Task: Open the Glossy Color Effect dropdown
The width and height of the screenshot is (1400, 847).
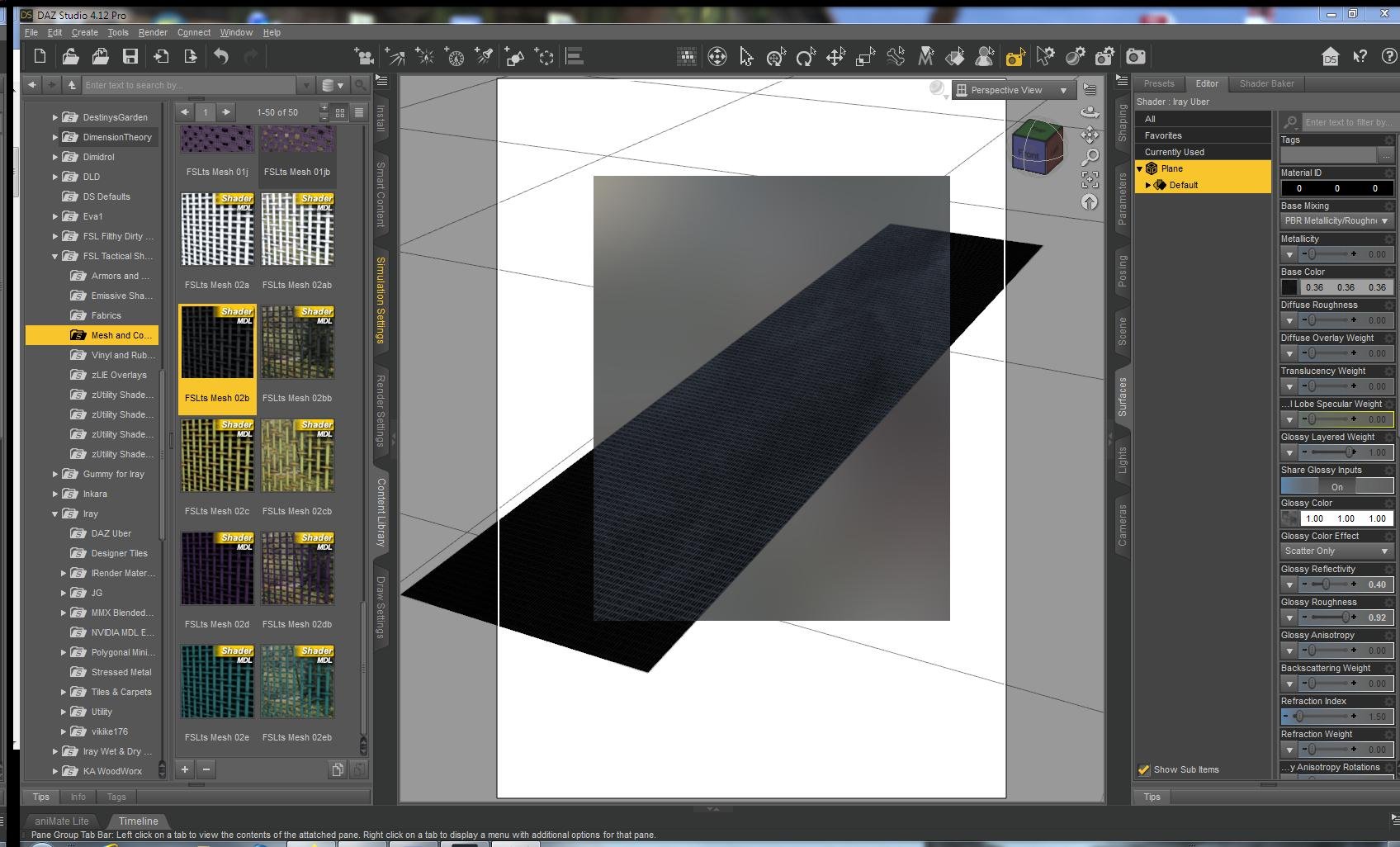Action: pos(1336,551)
